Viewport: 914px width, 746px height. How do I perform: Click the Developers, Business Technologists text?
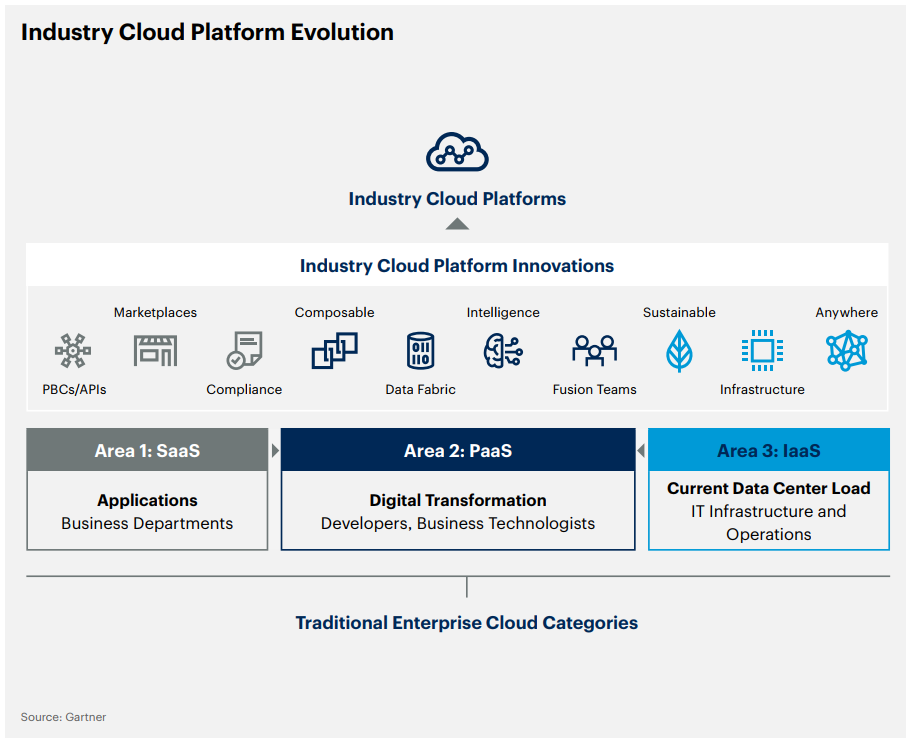(x=458, y=523)
